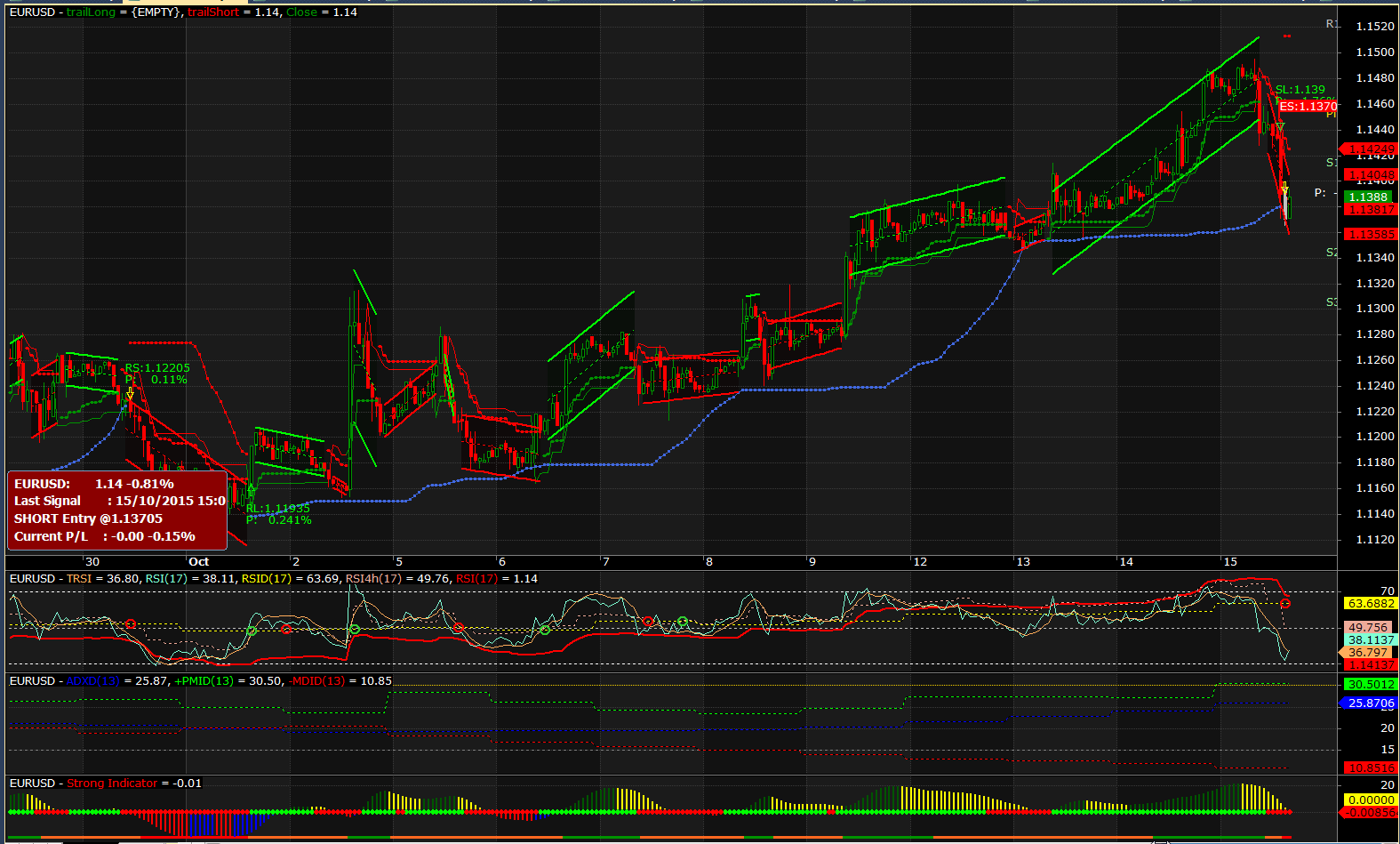Click the green triangle marker below SL:1.139
This screenshot has width=1400, height=844.
[1280, 125]
